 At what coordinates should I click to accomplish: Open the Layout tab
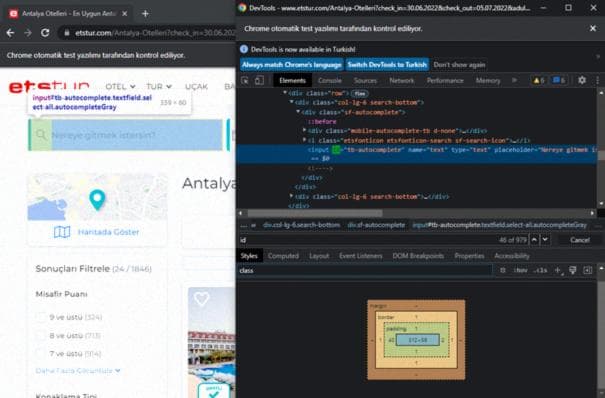(x=319, y=256)
